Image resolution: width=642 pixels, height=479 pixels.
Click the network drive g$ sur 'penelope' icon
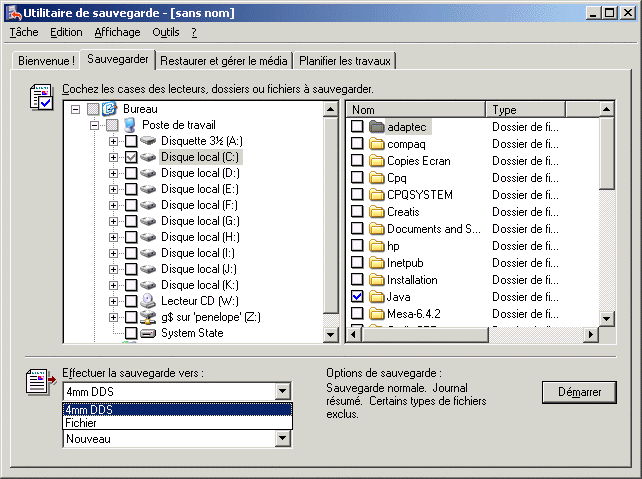coord(148,317)
